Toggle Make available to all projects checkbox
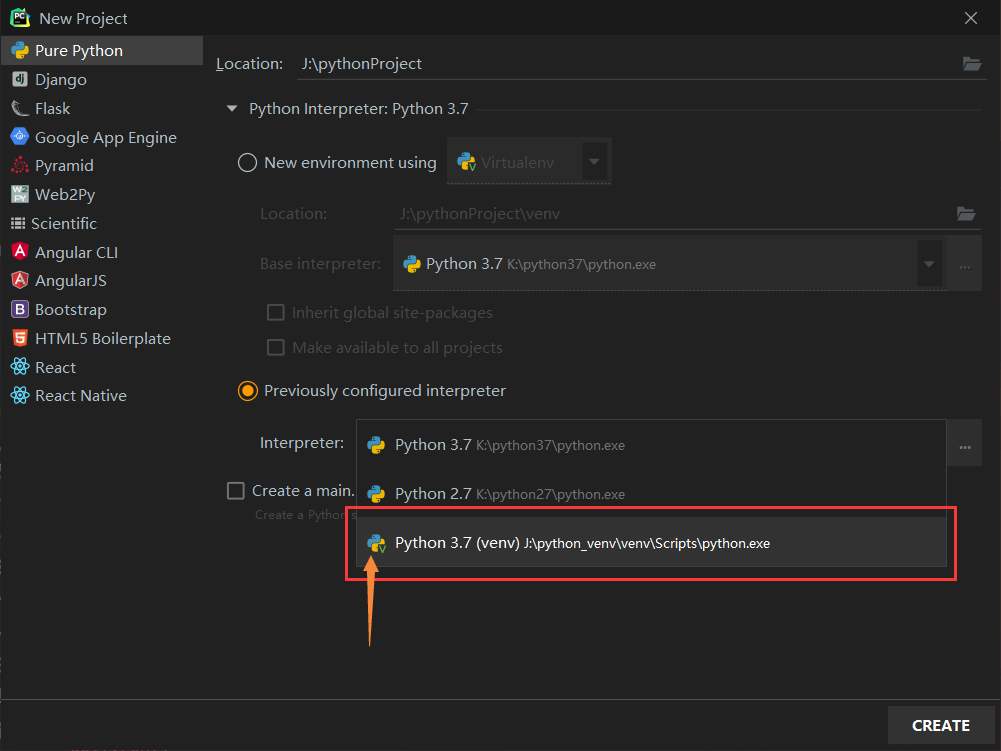Screen dimensions: 1001x751 [275, 347]
